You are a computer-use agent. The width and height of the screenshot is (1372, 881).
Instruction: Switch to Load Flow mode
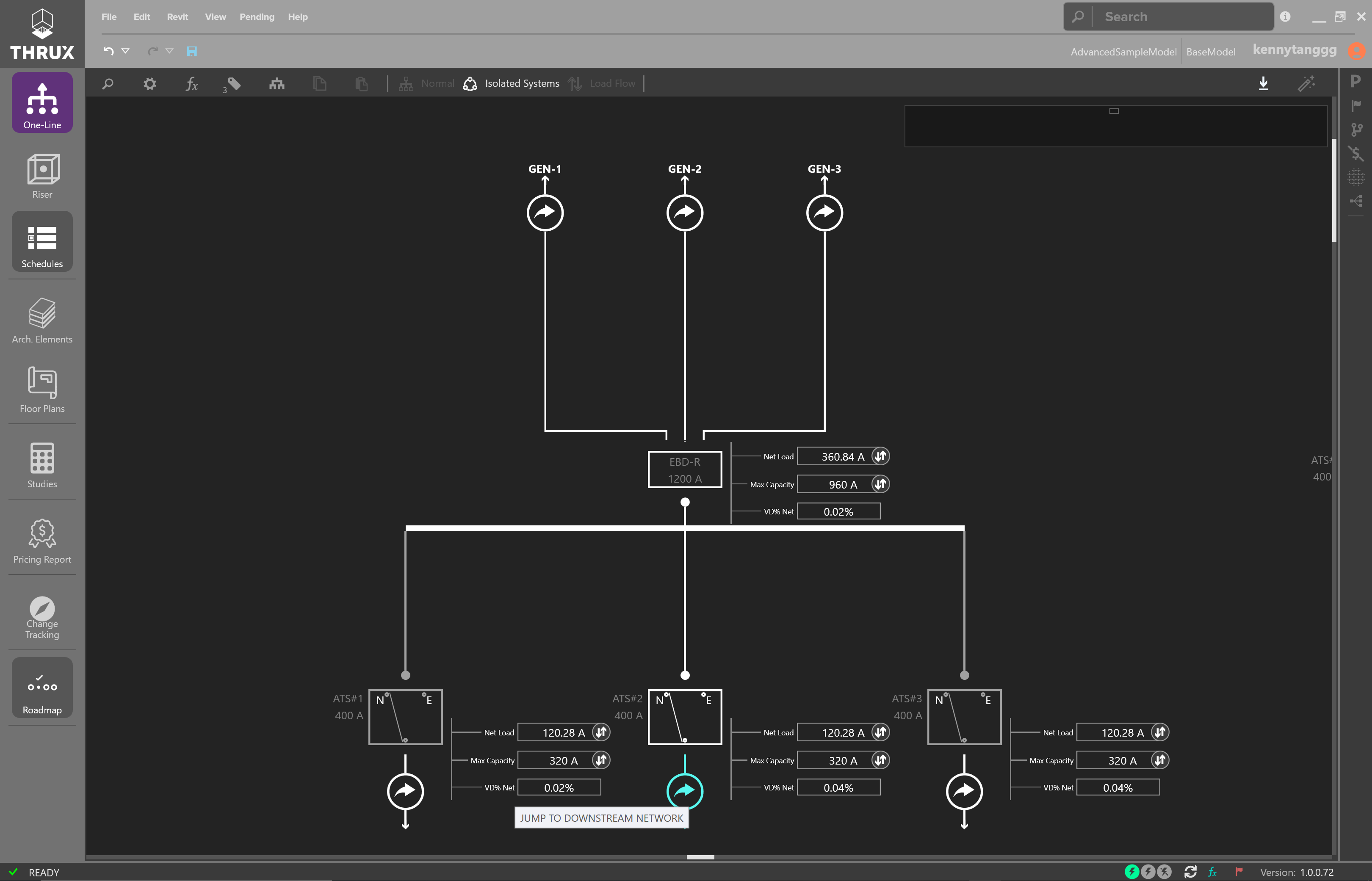(x=602, y=83)
